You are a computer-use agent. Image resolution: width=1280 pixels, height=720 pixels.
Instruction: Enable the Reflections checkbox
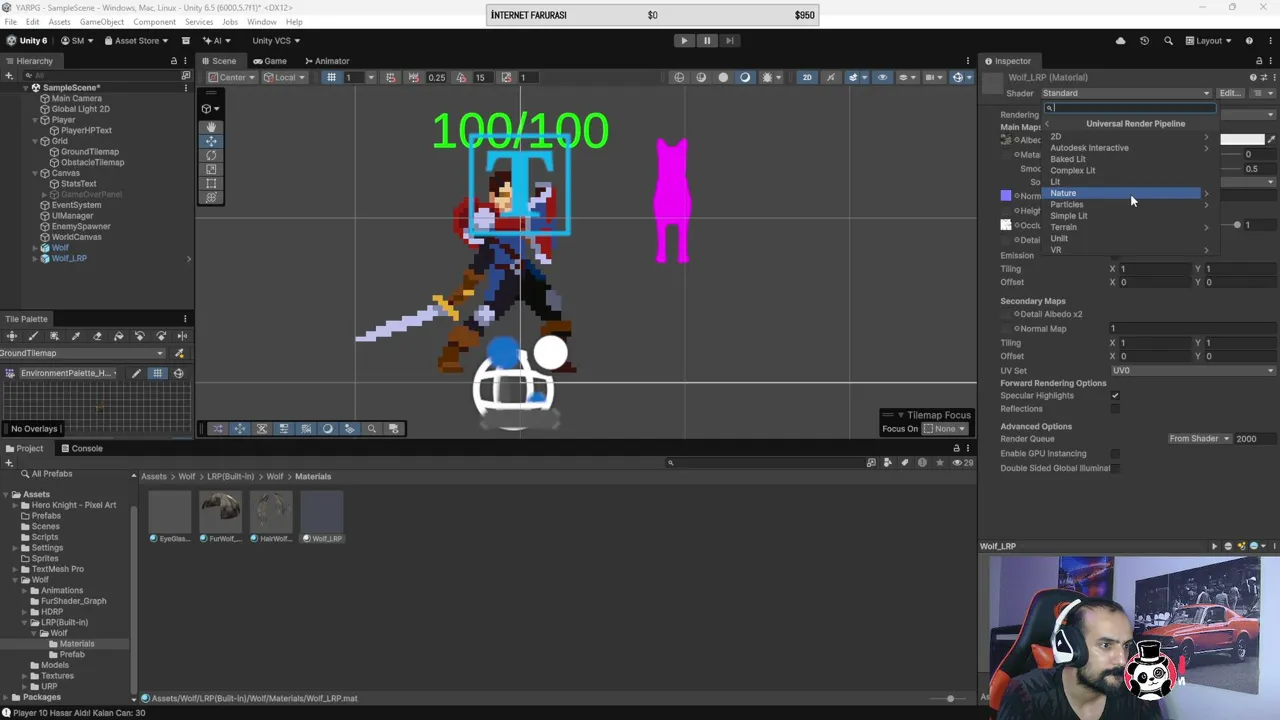click(1115, 409)
